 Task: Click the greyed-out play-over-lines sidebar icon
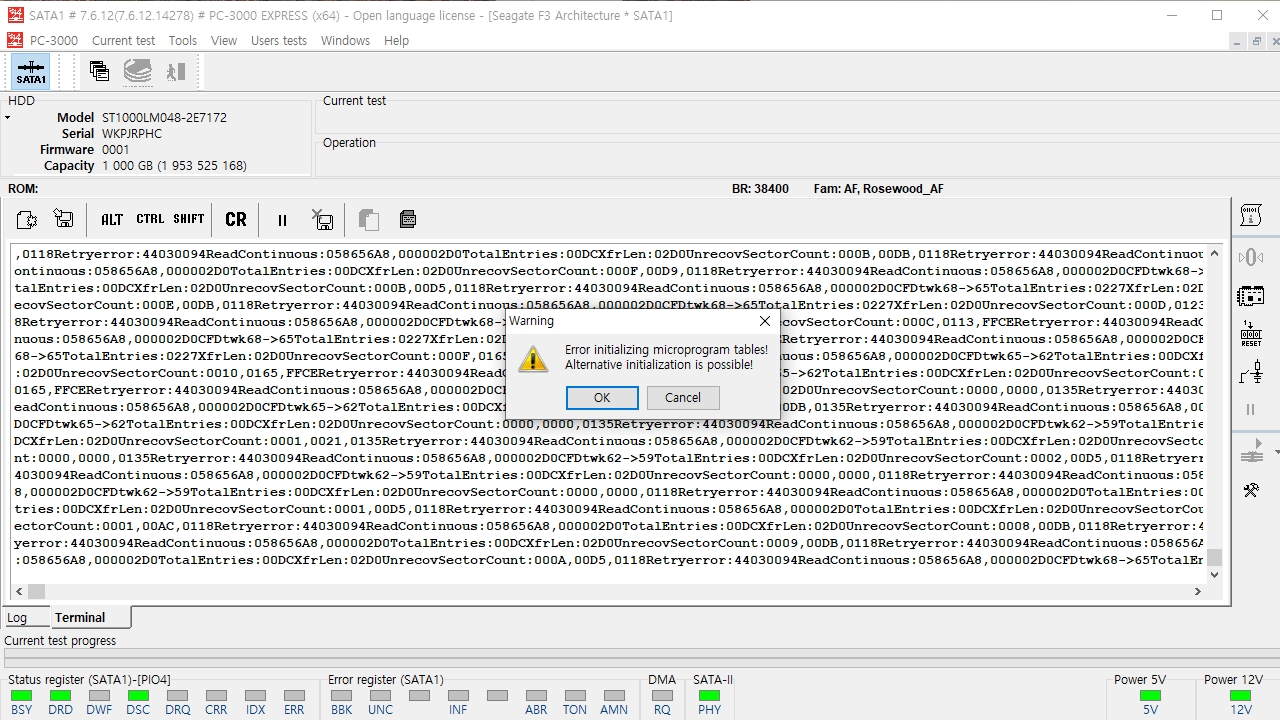[x=1251, y=453]
